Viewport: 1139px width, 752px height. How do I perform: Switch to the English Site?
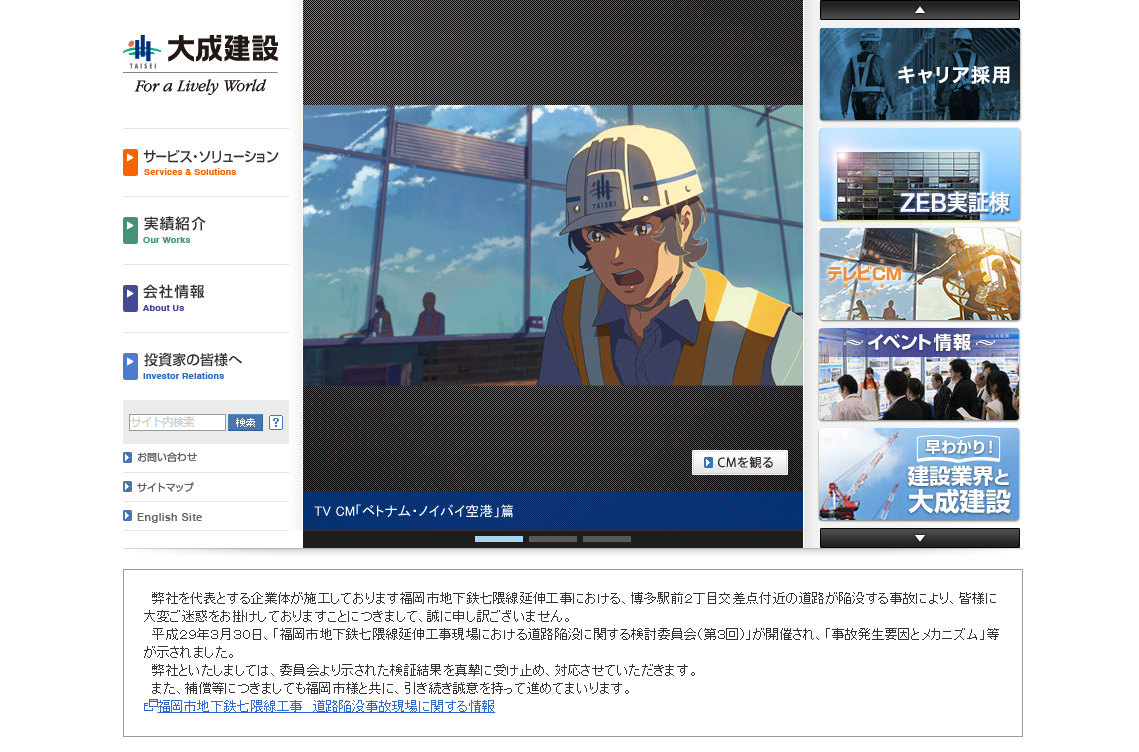169,517
